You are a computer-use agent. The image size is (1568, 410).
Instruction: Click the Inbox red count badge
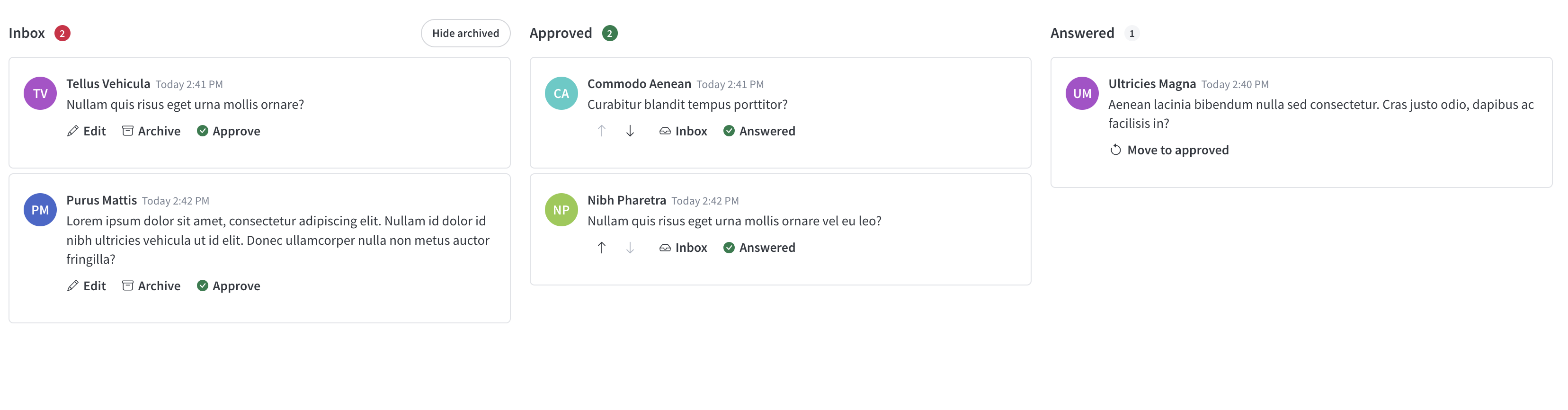[x=62, y=34]
